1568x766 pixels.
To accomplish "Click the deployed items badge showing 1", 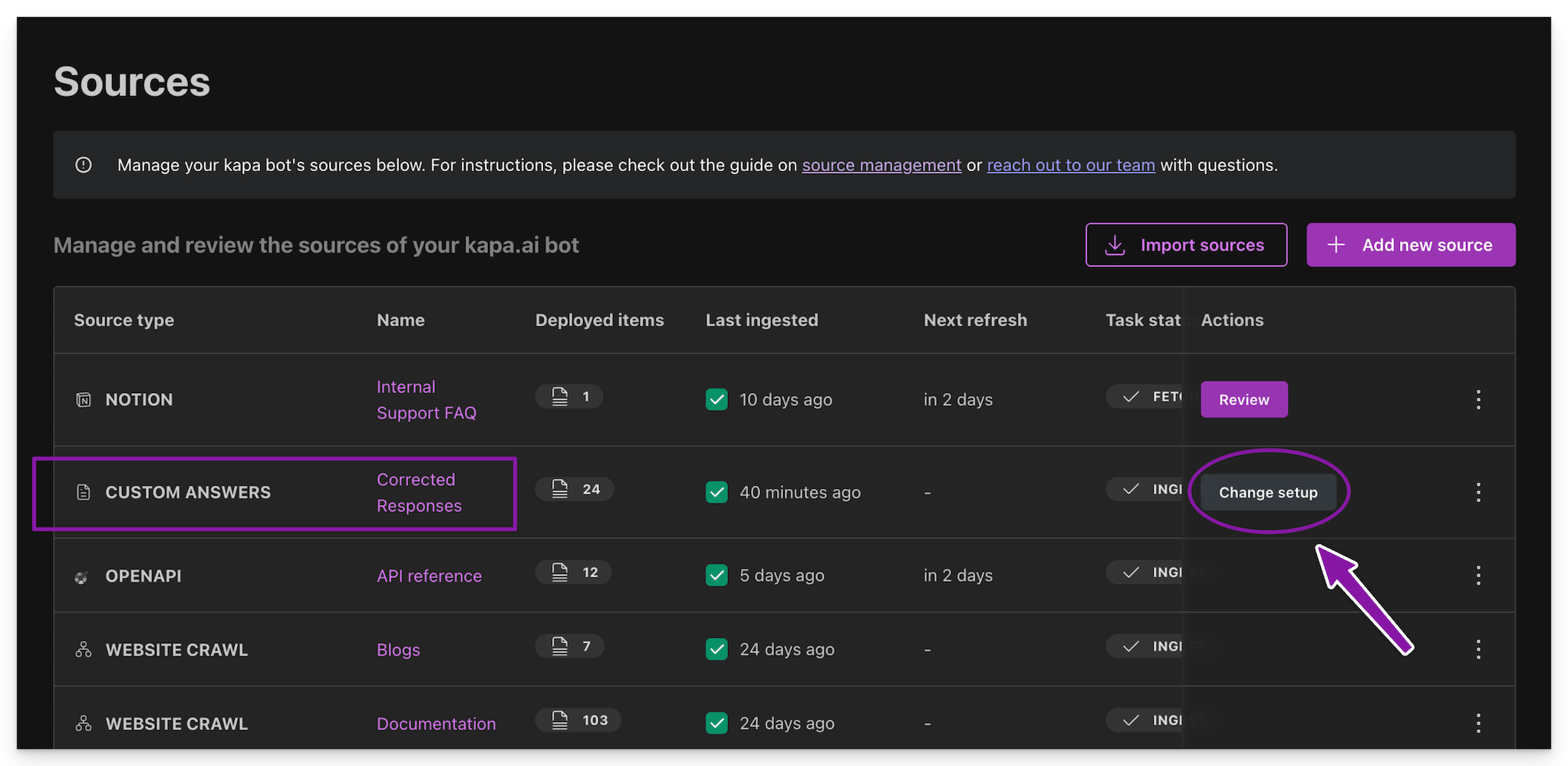I will tap(568, 396).
